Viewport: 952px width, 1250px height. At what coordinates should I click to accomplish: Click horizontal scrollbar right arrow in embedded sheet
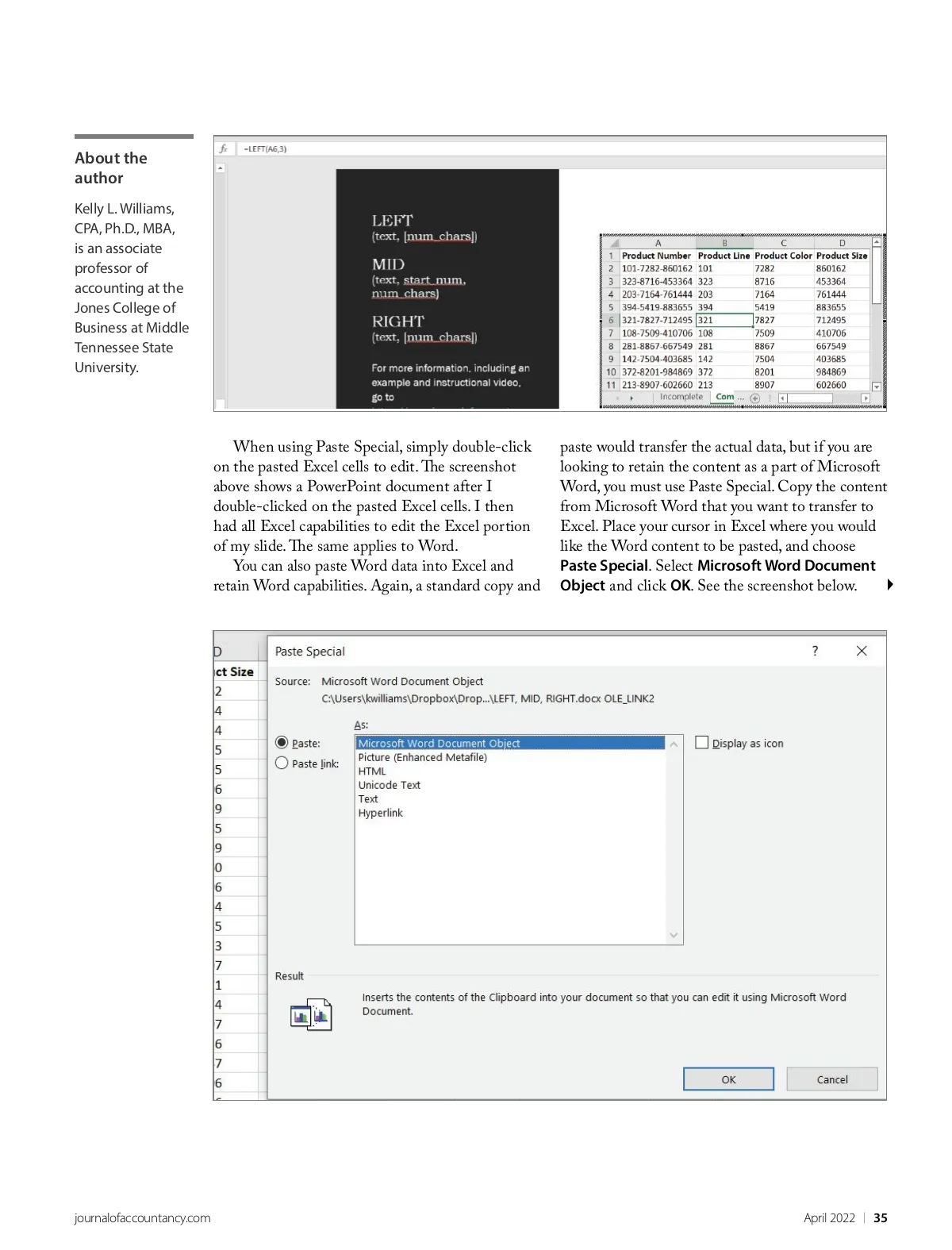coord(865,398)
